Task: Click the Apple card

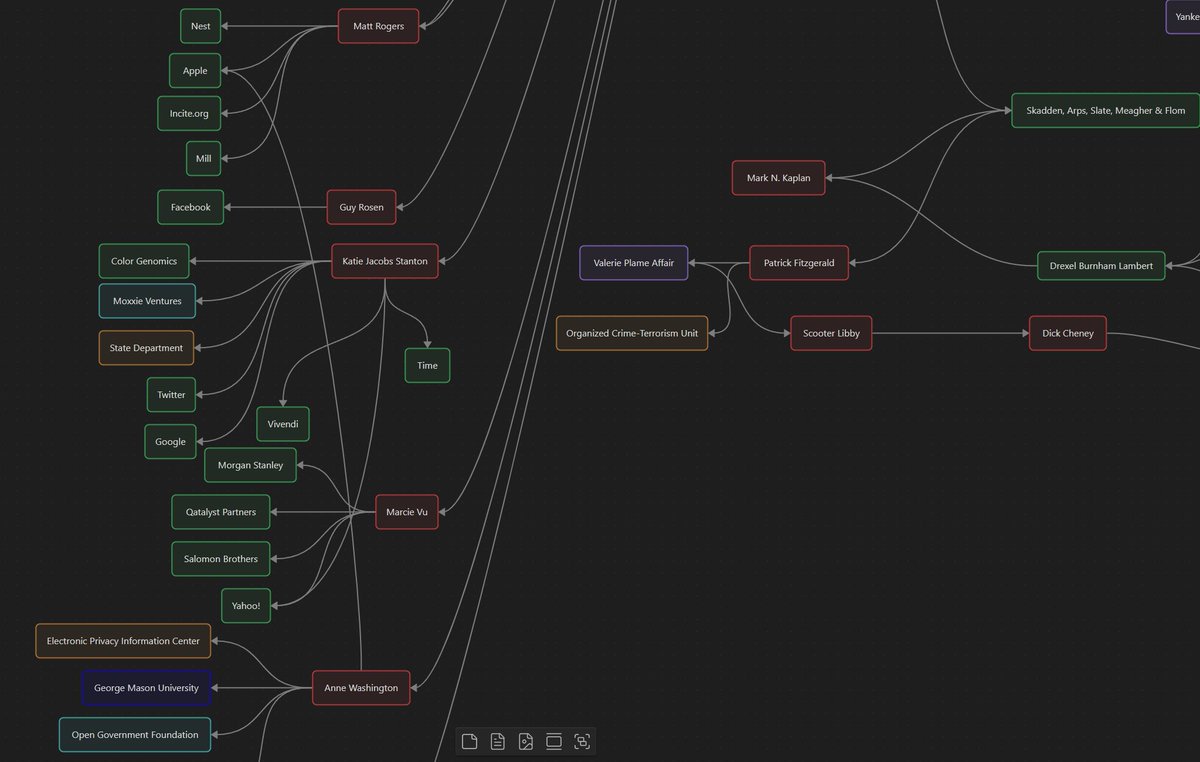Action: pos(195,71)
